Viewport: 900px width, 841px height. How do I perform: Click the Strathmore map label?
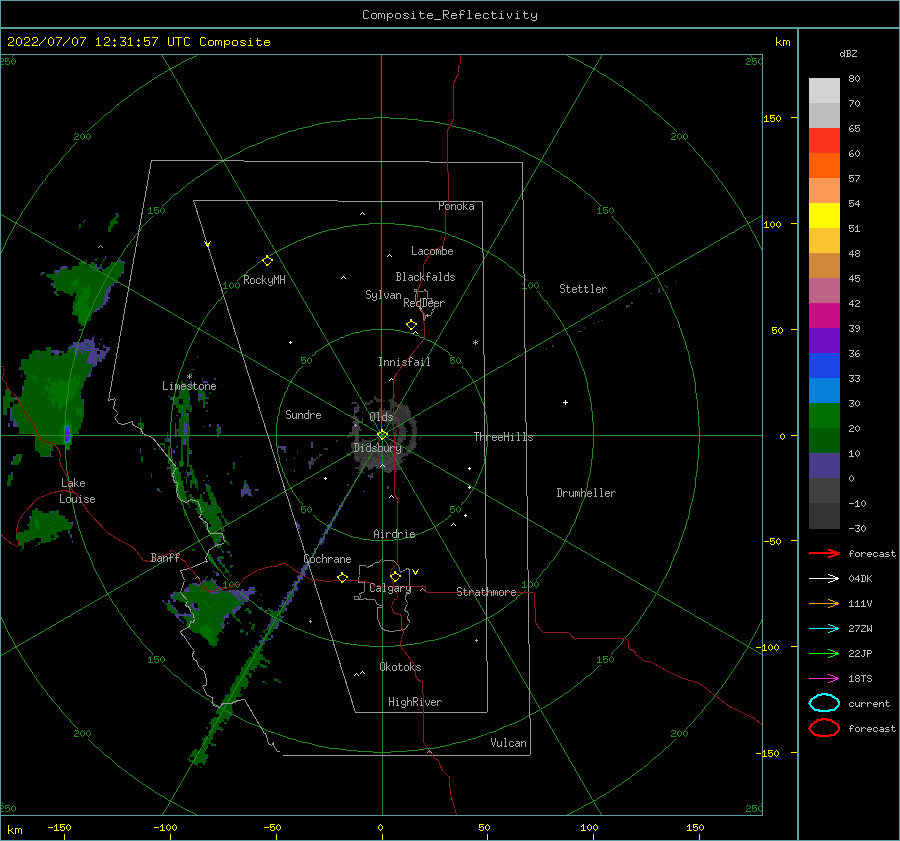[486, 592]
